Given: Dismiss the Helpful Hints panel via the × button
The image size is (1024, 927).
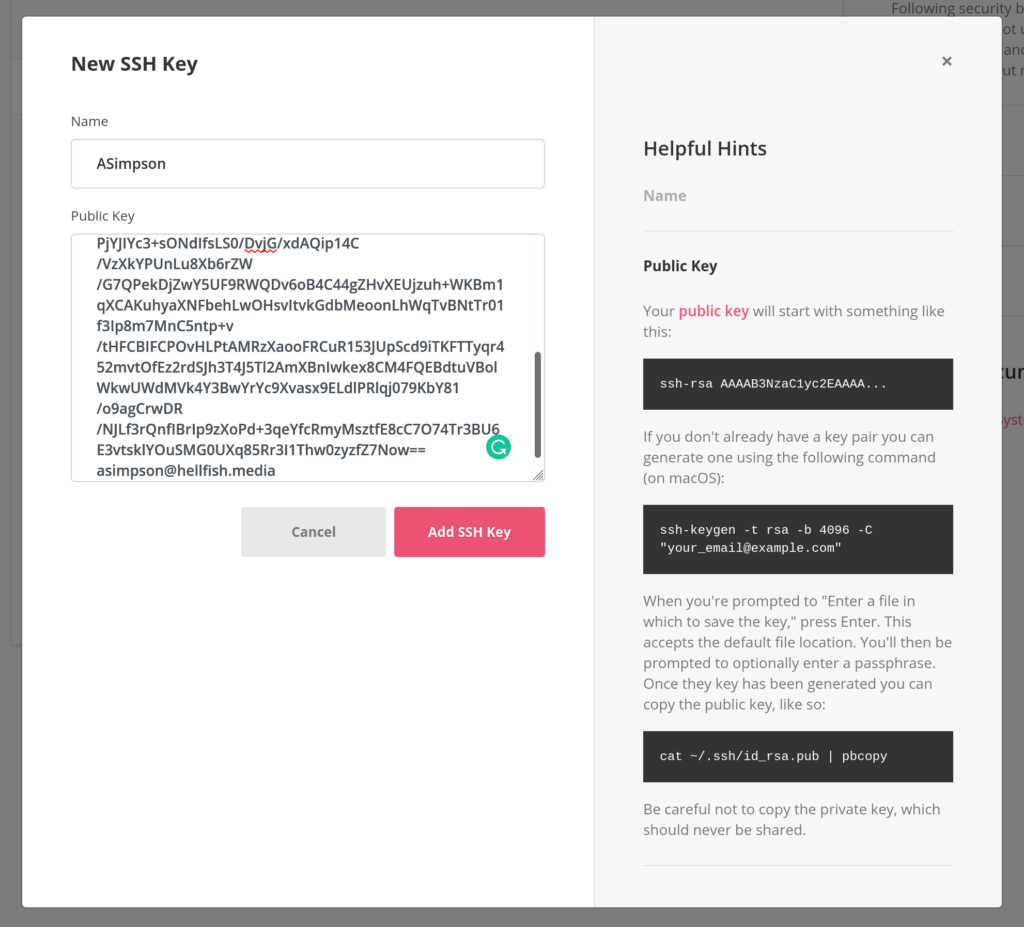Looking at the screenshot, I should 946,61.
